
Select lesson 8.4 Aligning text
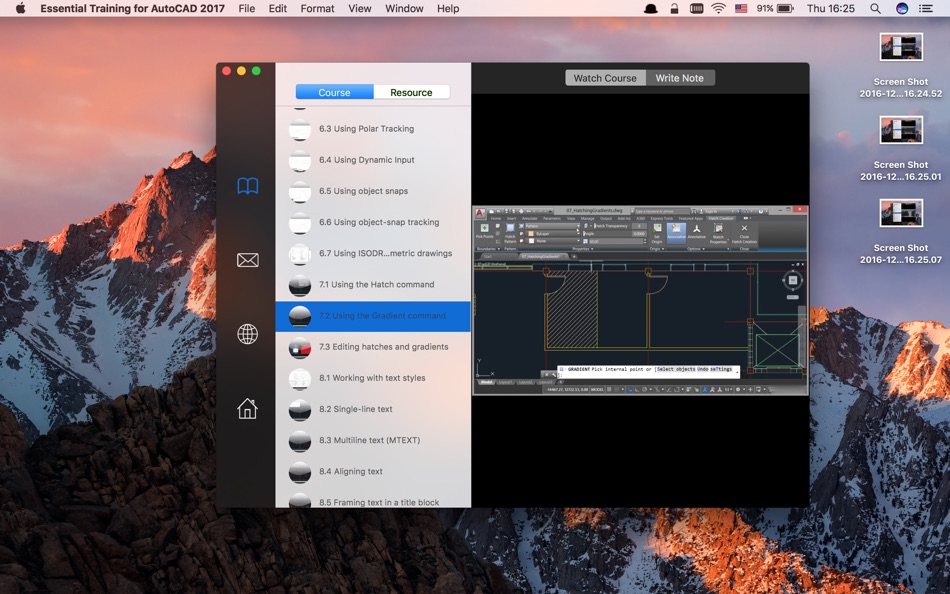(373, 472)
